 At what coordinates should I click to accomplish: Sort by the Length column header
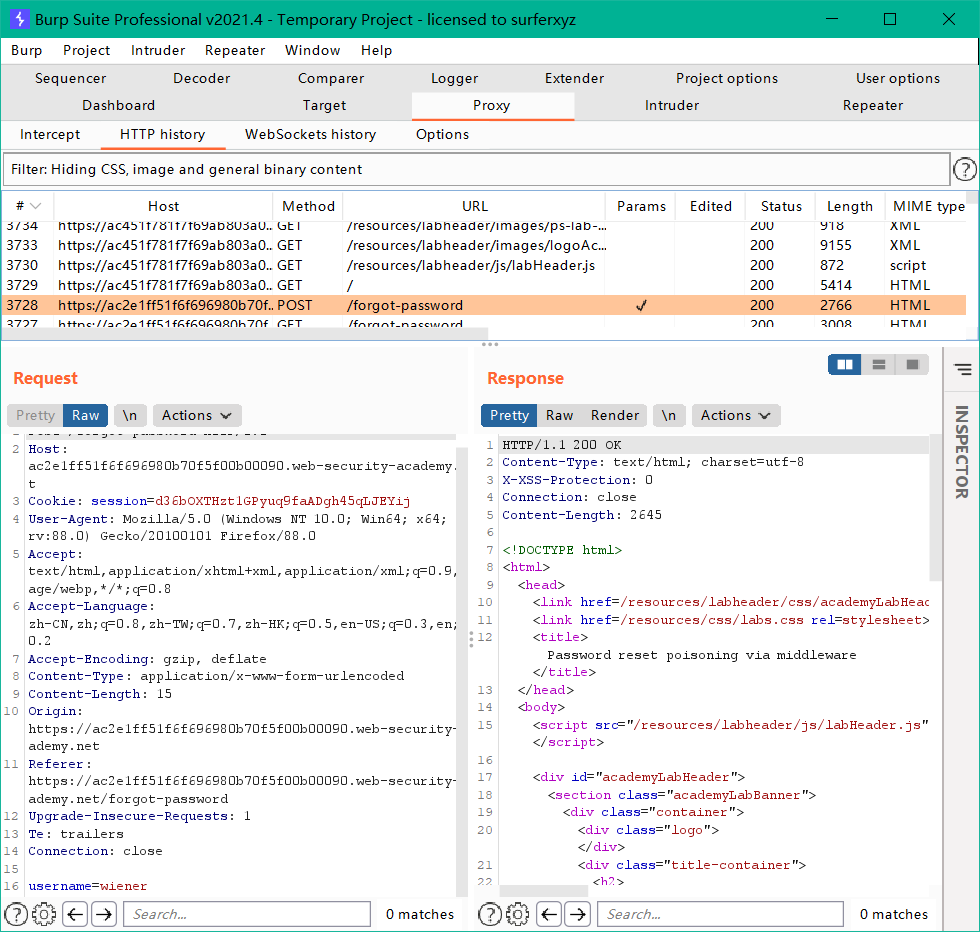[x=849, y=206]
